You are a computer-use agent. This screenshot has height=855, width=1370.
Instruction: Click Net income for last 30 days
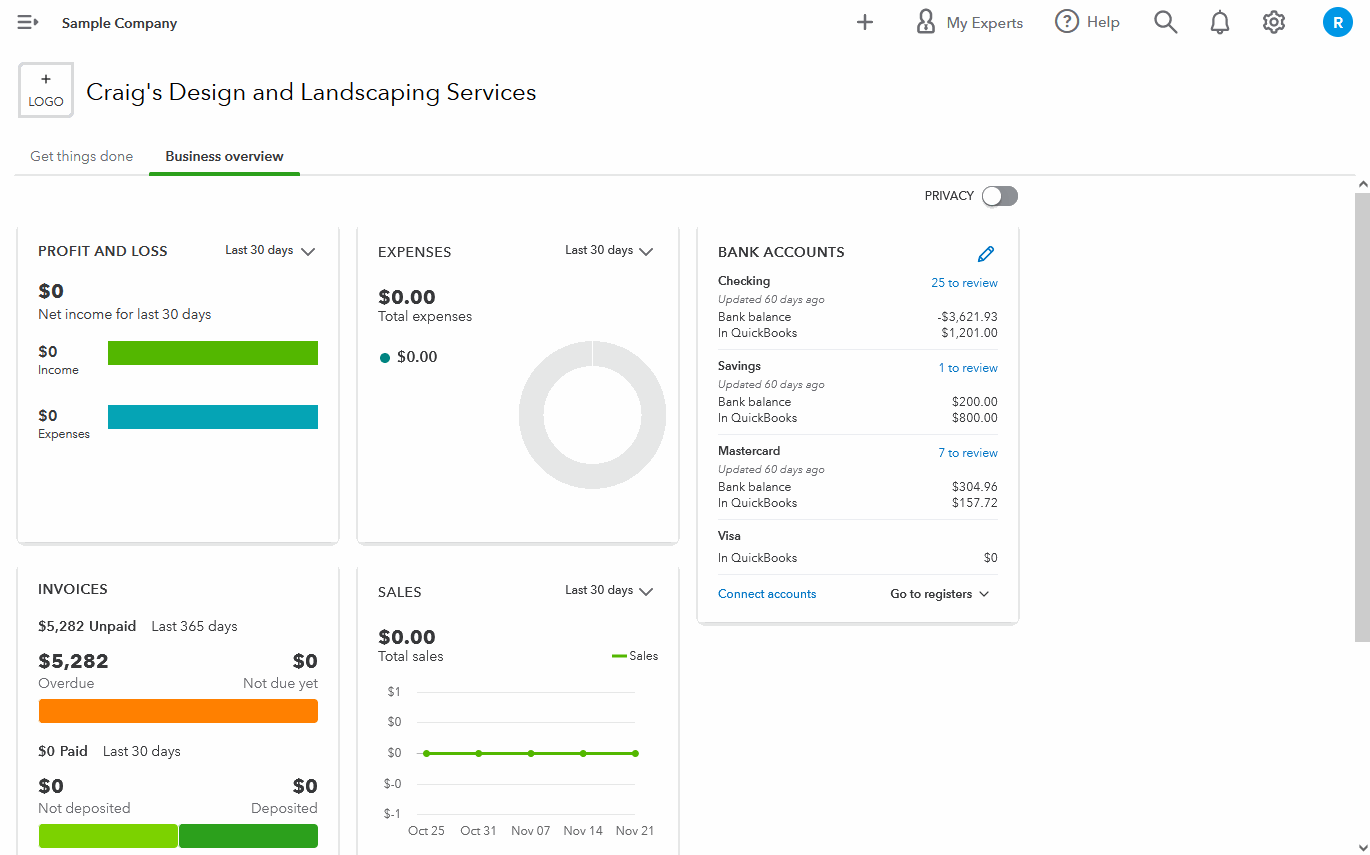coord(125,314)
